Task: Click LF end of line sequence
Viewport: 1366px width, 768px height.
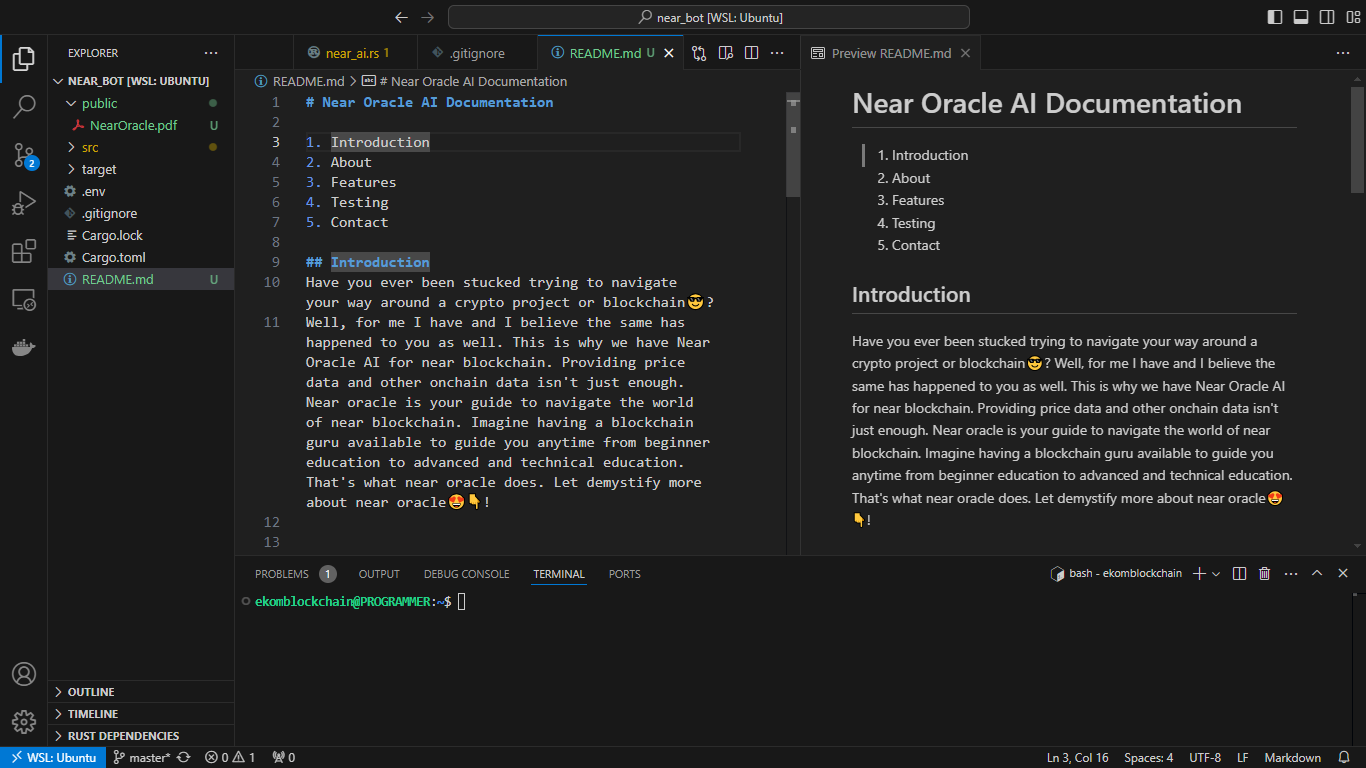Action: pos(1243,757)
